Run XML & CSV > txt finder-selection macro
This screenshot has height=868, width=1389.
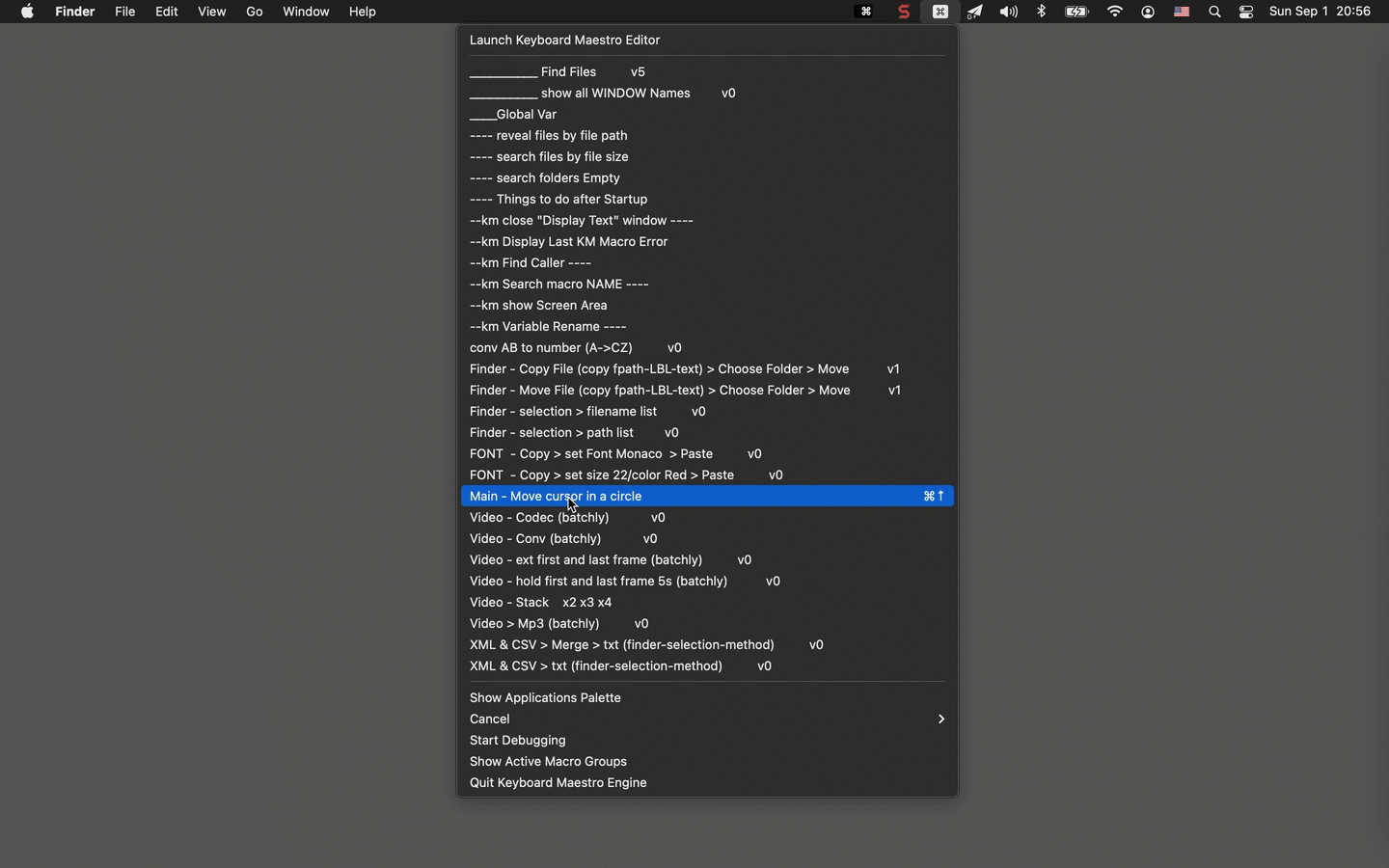(x=707, y=666)
